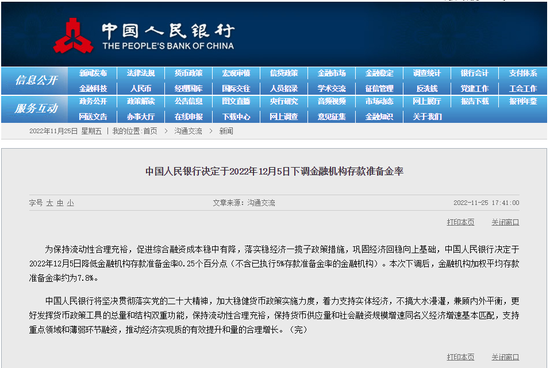Click 新闻 in the breadcrumb
Screen dimensions: 550x368
[x=226, y=131]
